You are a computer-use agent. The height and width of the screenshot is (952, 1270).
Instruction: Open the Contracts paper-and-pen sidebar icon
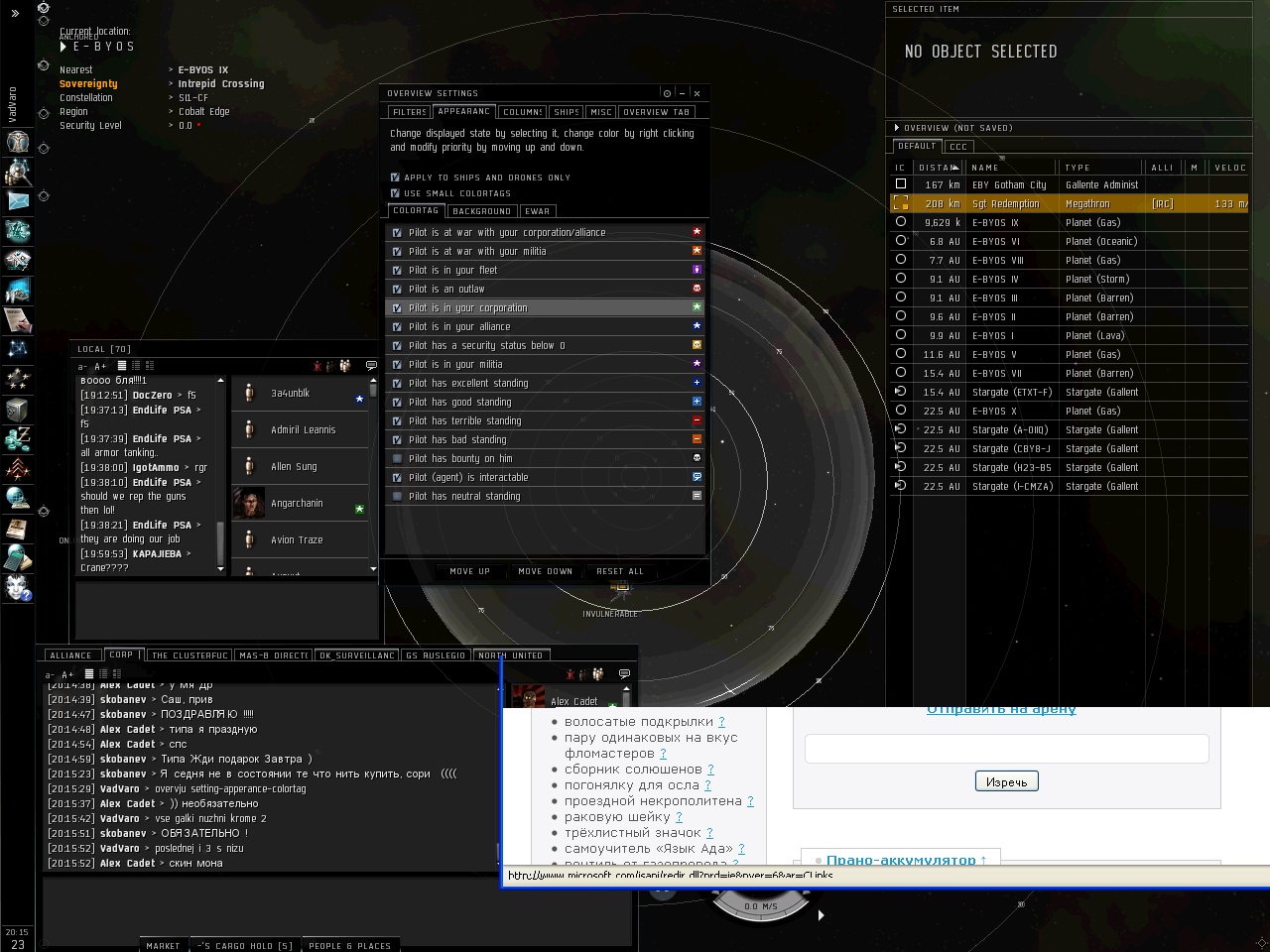click(18, 320)
